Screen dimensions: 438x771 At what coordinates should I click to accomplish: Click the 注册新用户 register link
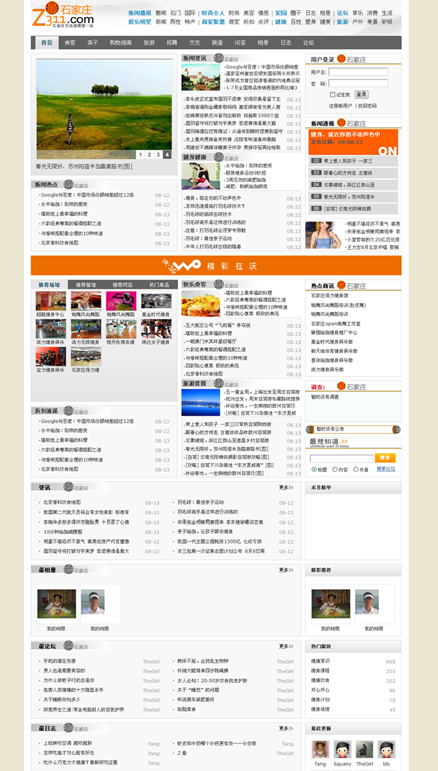pyautogui.click(x=341, y=106)
